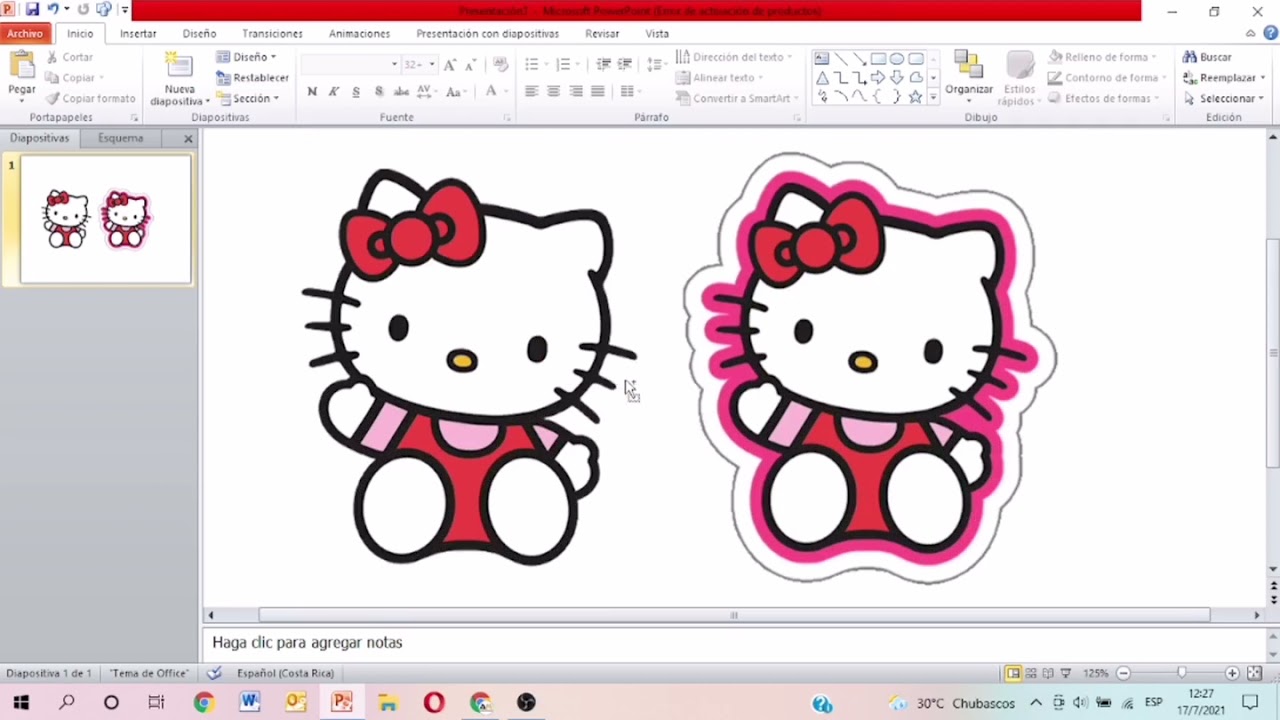Viewport: 1280px width, 720px height.
Task: Switch to reading view icon
Action: (x=1048, y=673)
